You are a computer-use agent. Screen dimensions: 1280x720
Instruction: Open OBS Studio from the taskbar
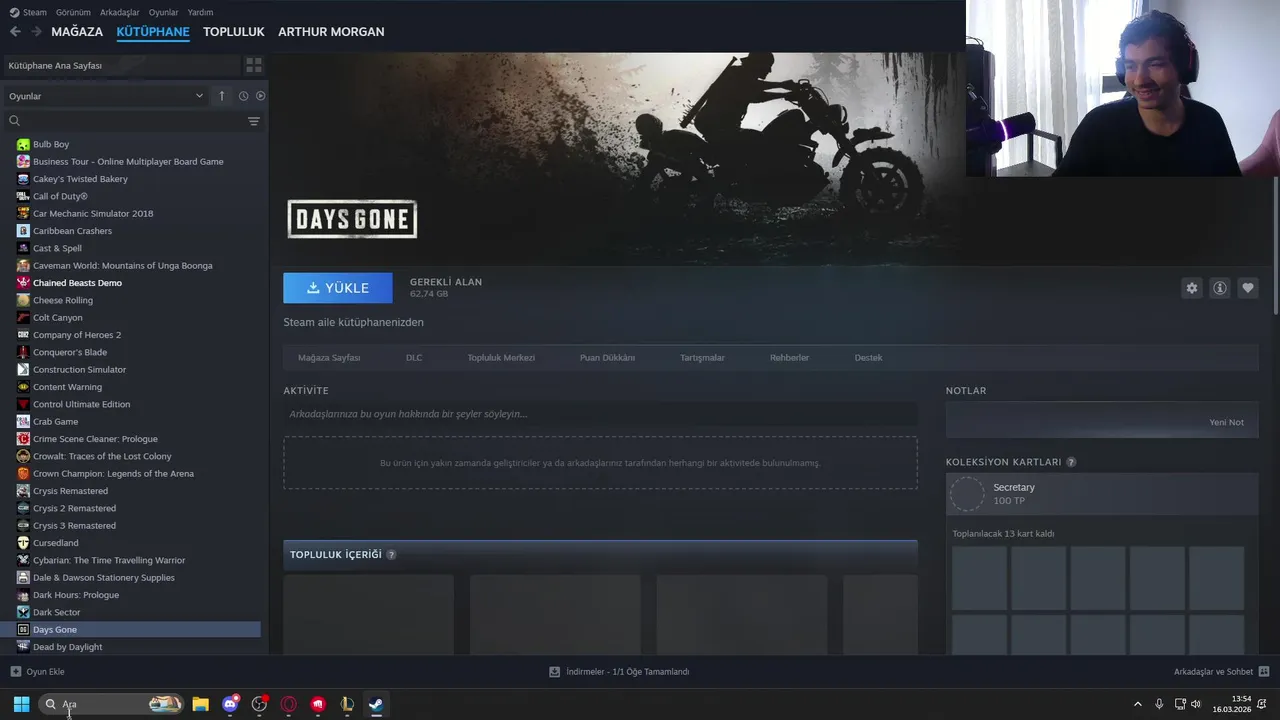click(259, 704)
